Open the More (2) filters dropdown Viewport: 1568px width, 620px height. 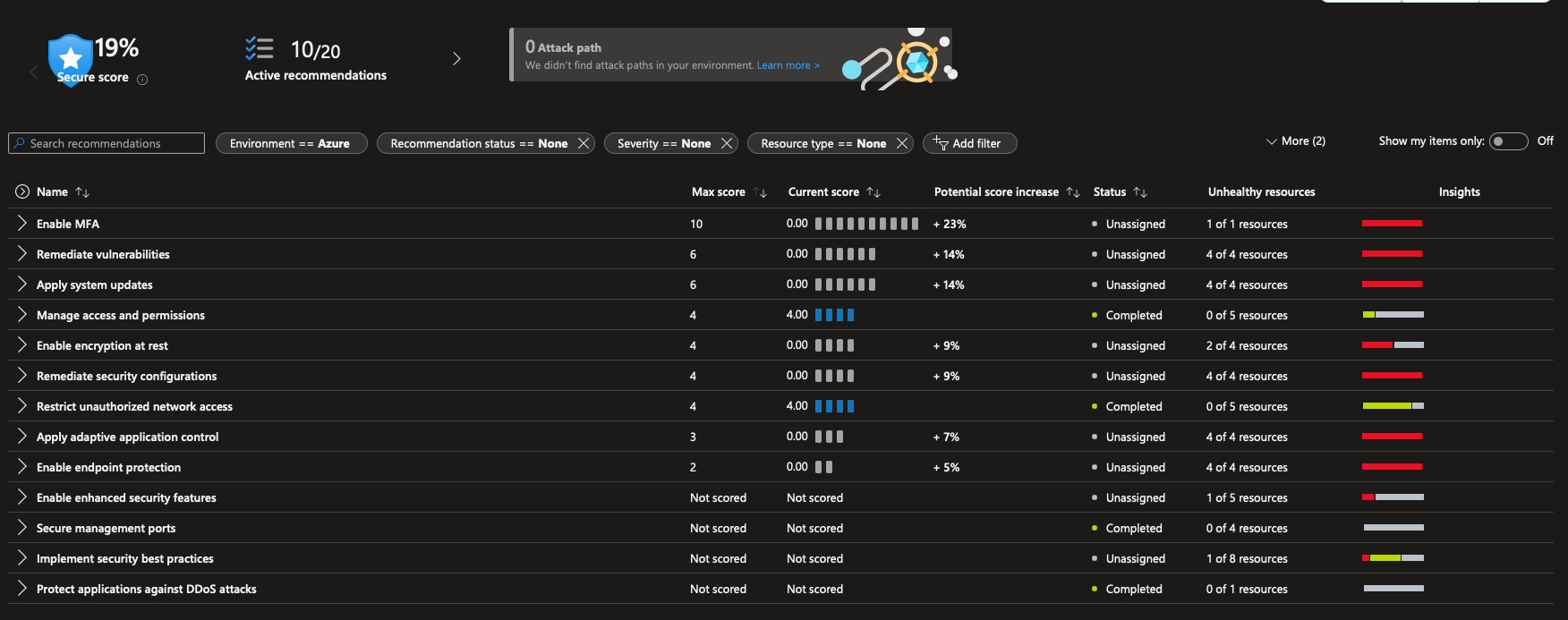pyautogui.click(x=1296, y=141)
